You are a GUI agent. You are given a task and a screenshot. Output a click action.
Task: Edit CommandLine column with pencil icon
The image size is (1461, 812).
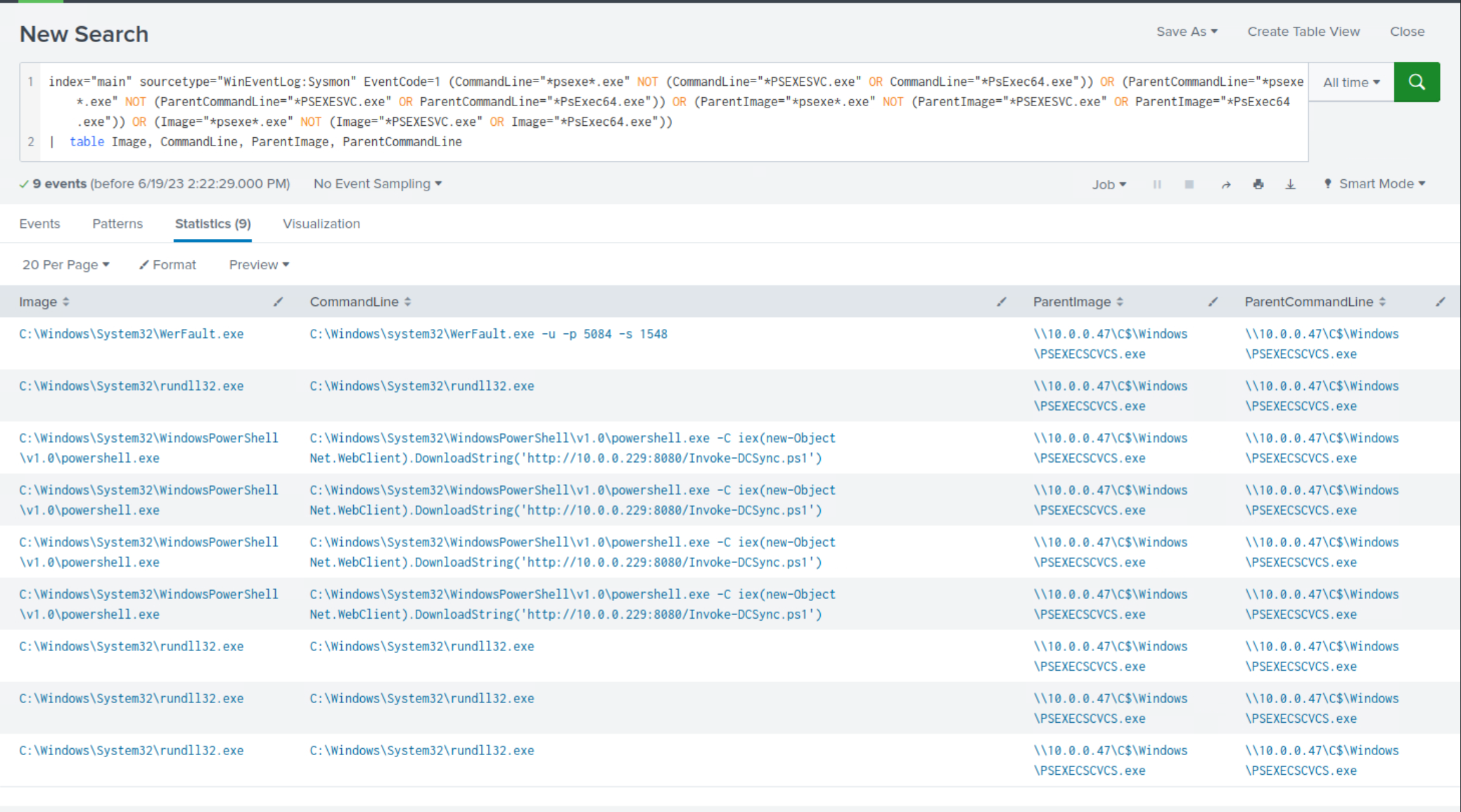tap(1001, 302)
